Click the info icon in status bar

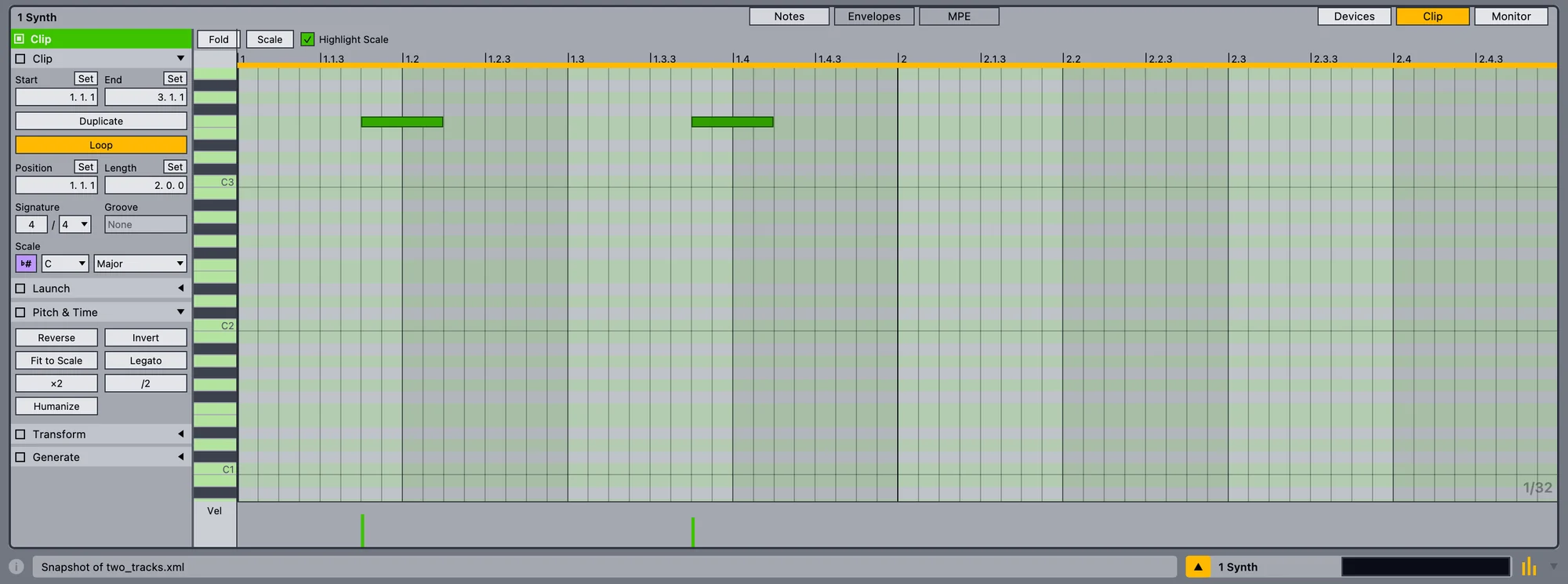[x=16, y=567]
